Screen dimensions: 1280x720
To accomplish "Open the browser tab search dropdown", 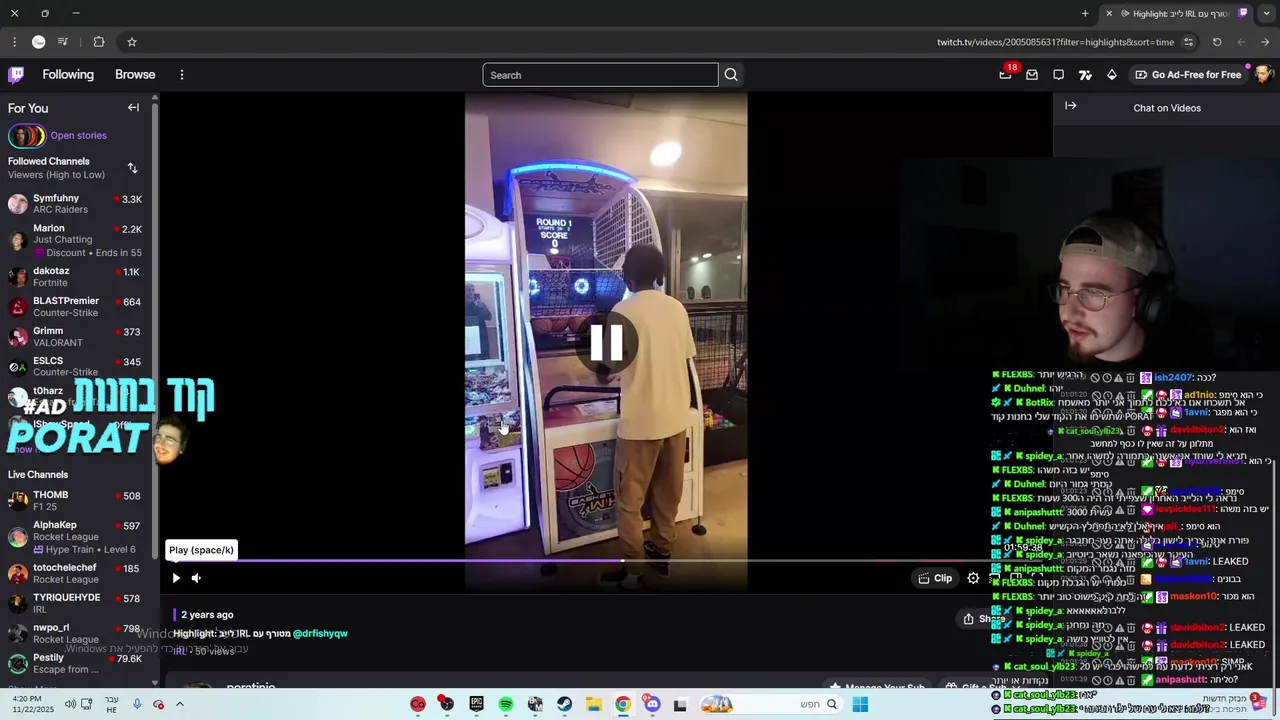I will (x=1265, y=14).
